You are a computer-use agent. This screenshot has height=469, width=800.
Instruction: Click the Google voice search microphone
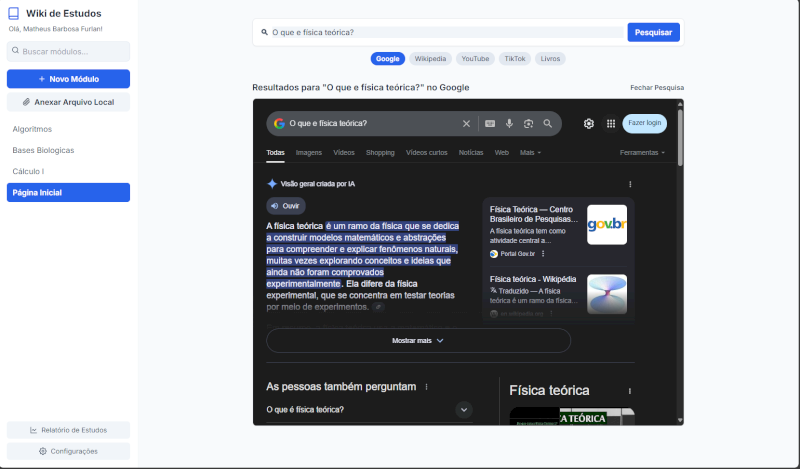pyautogui.click(x=509, y=124)
